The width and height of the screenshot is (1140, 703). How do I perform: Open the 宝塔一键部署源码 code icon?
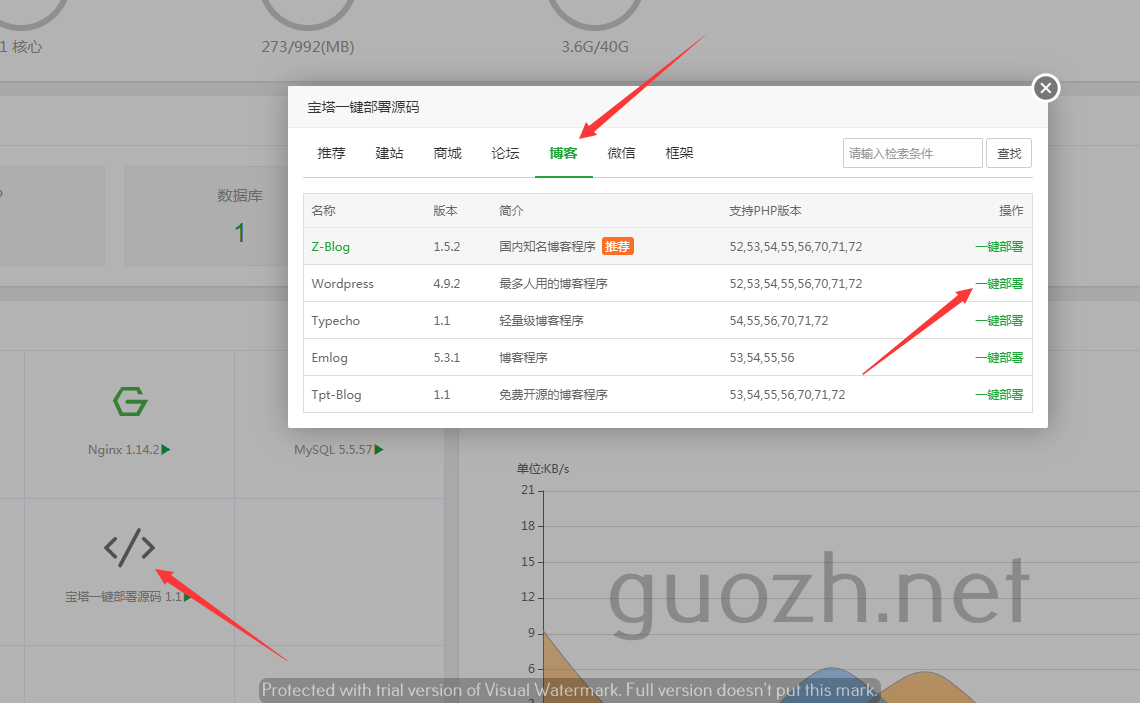[x=129, y=547]
